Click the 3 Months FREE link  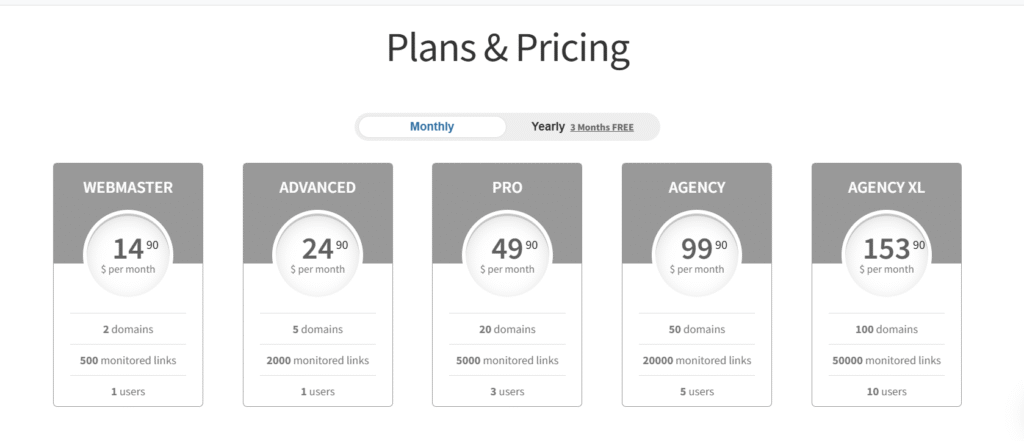[601, 128]
